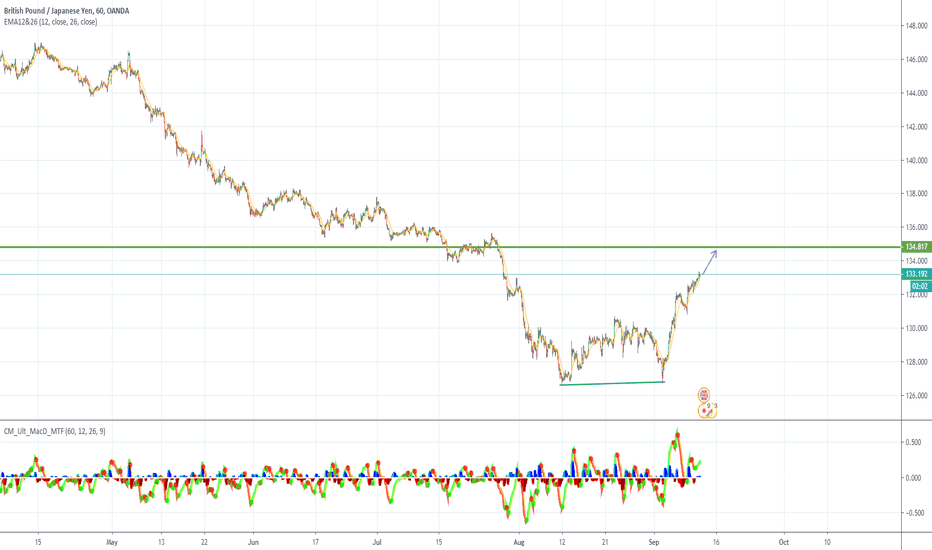Click the 136.000 price axis label

916,228
